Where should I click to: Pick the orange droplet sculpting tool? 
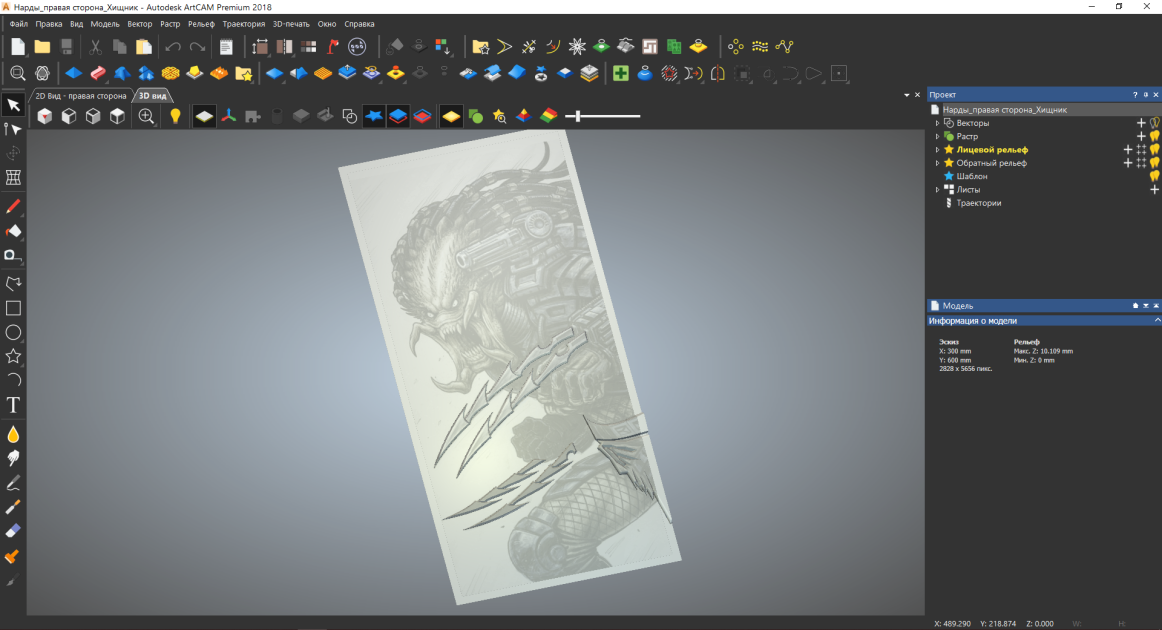13,434
